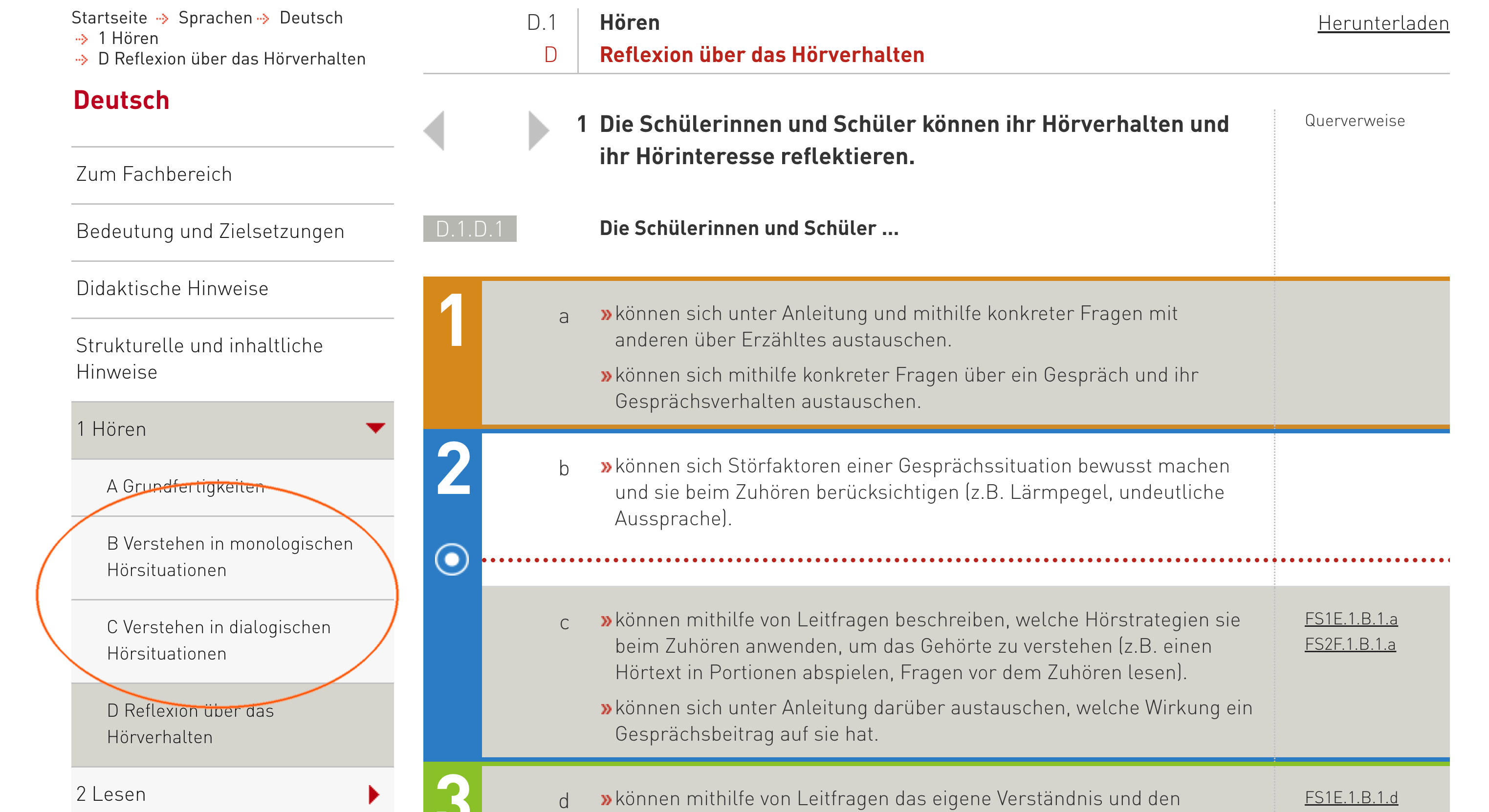
Task: Click the 'Hören' header title
Action: 630,22
